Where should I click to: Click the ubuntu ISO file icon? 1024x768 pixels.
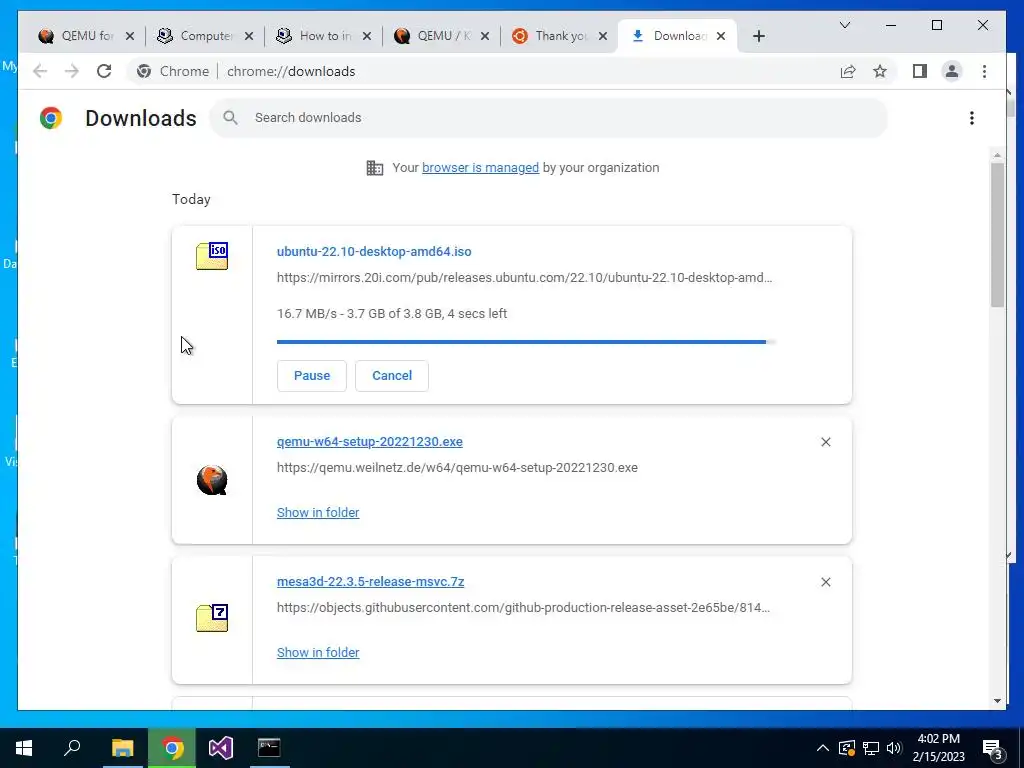212,255
